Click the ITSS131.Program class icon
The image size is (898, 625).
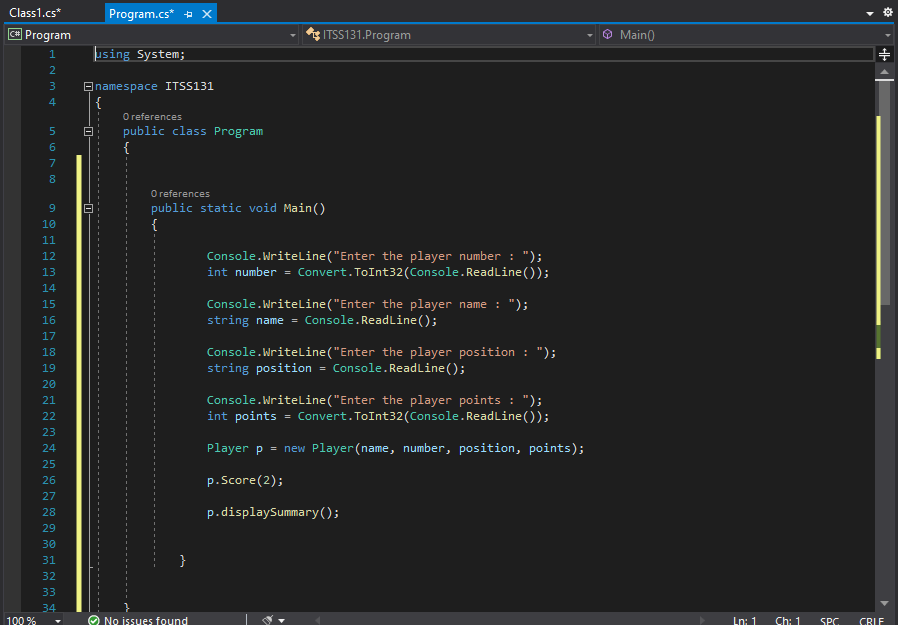point(313,33)
